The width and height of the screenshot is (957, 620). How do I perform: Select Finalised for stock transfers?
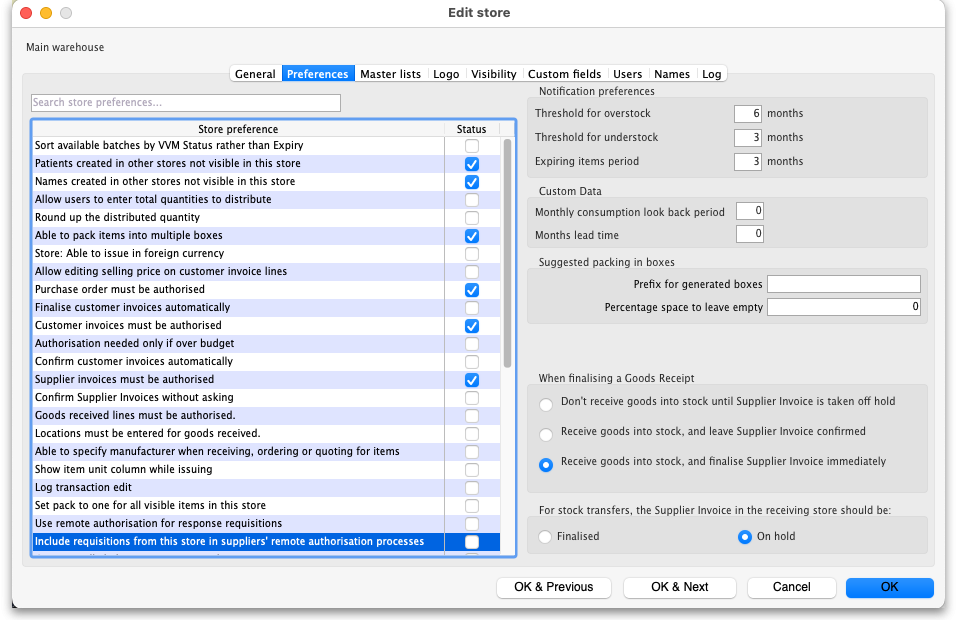click(545, 537)
